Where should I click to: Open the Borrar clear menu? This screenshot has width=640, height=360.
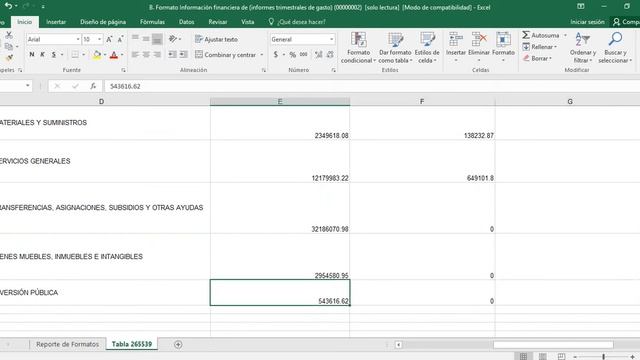click(537, 58)
